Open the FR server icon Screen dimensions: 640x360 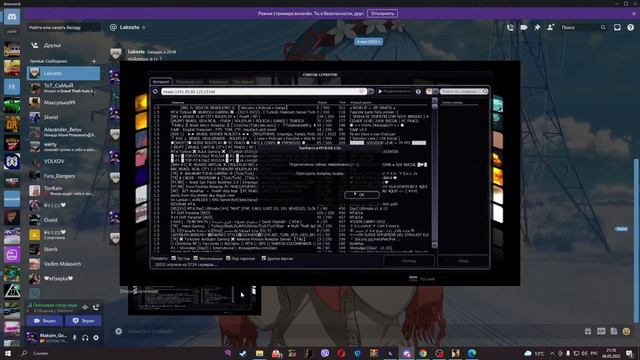12,87
